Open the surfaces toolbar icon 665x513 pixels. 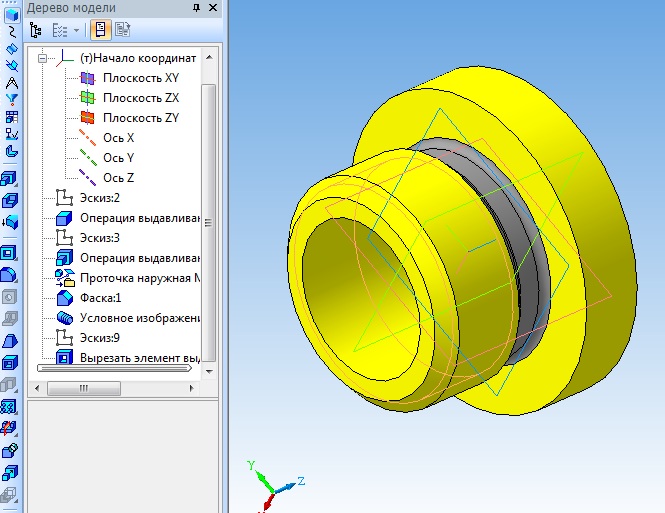tap(11, 49)
